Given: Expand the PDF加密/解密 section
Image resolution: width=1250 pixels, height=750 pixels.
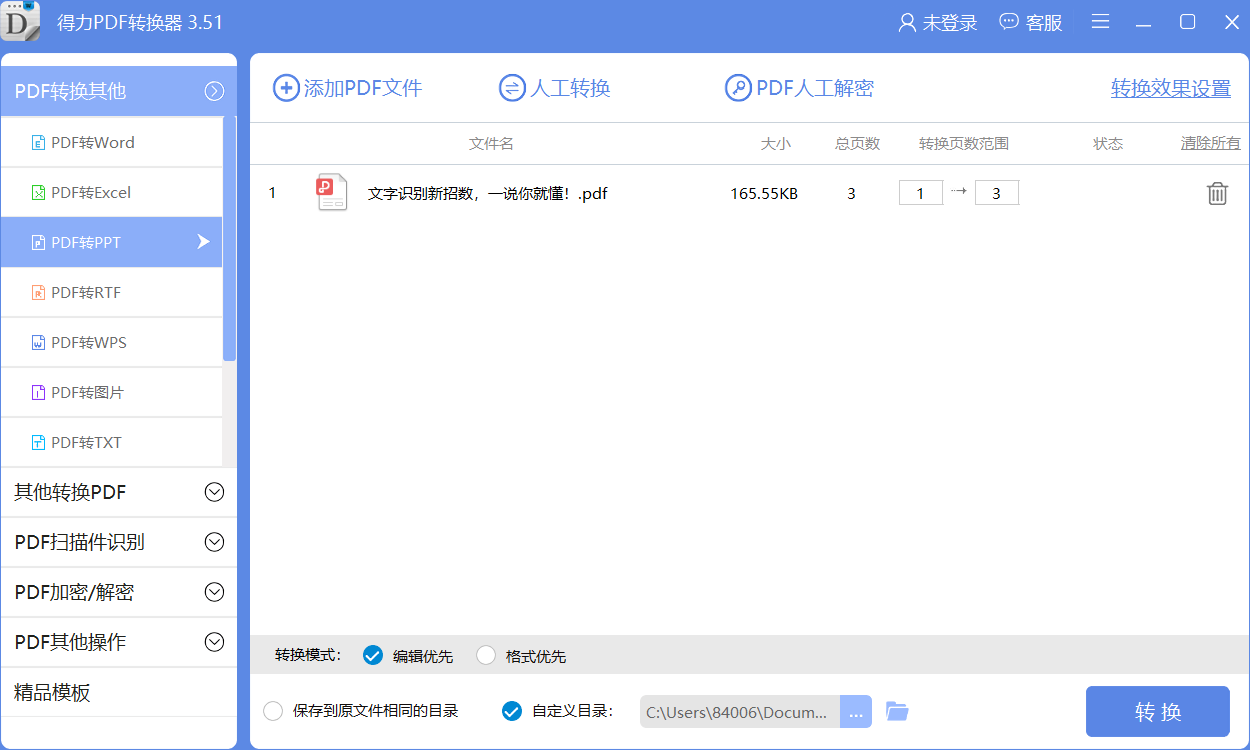Looking at the screenshot, I should pyautogui.click(x=214, y=592).
